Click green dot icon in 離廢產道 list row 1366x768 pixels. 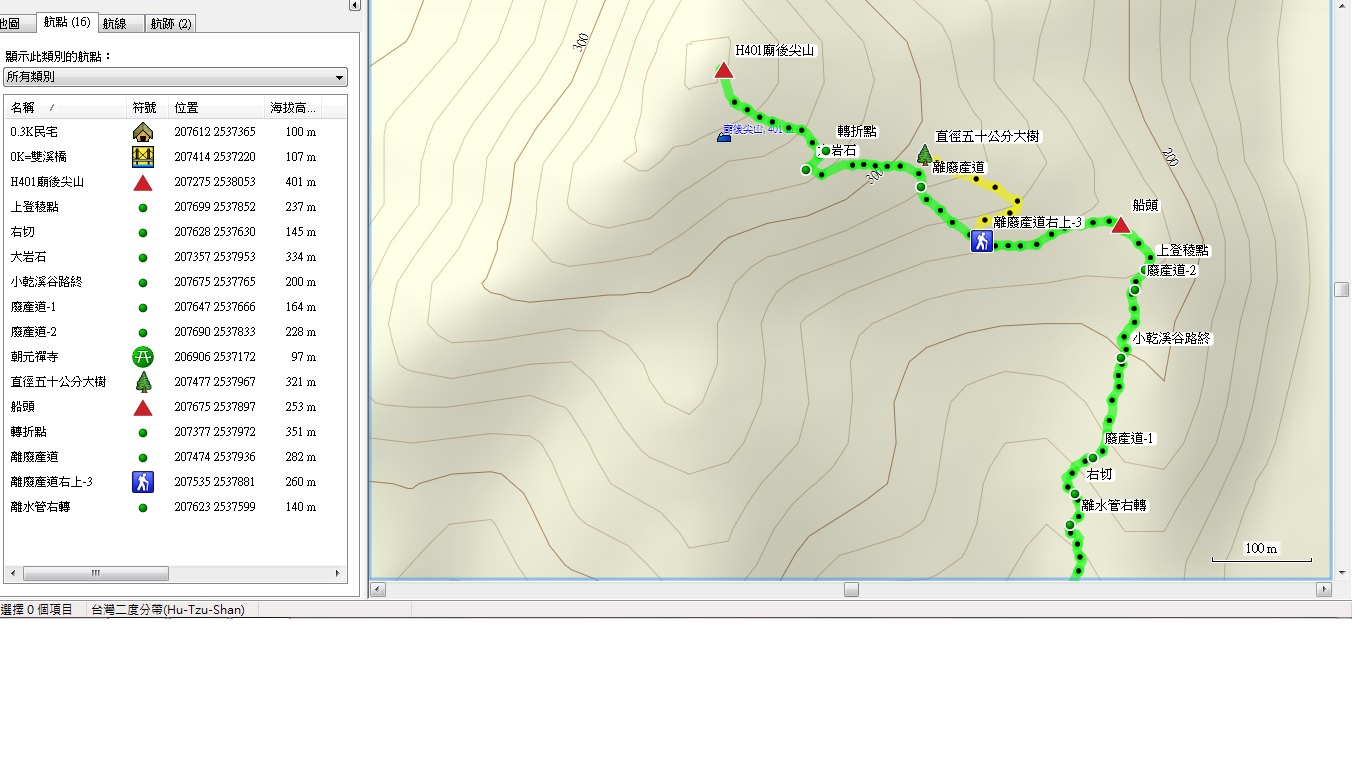coord(143,457)
